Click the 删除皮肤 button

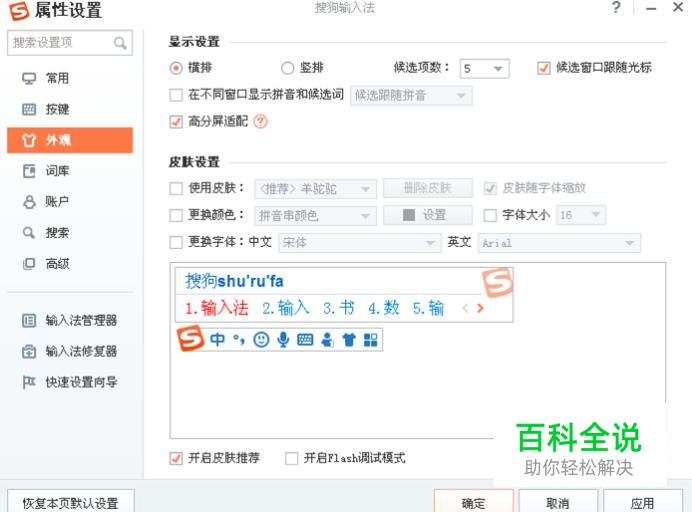pos(428,188)
